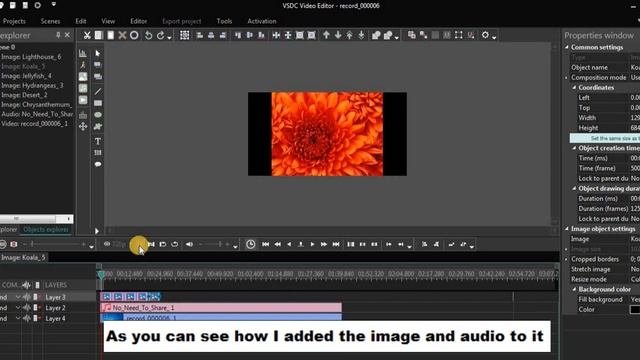Toggle the preview eye icon
640x360 pixels.
pyautogui.click(x=107, y=244)
